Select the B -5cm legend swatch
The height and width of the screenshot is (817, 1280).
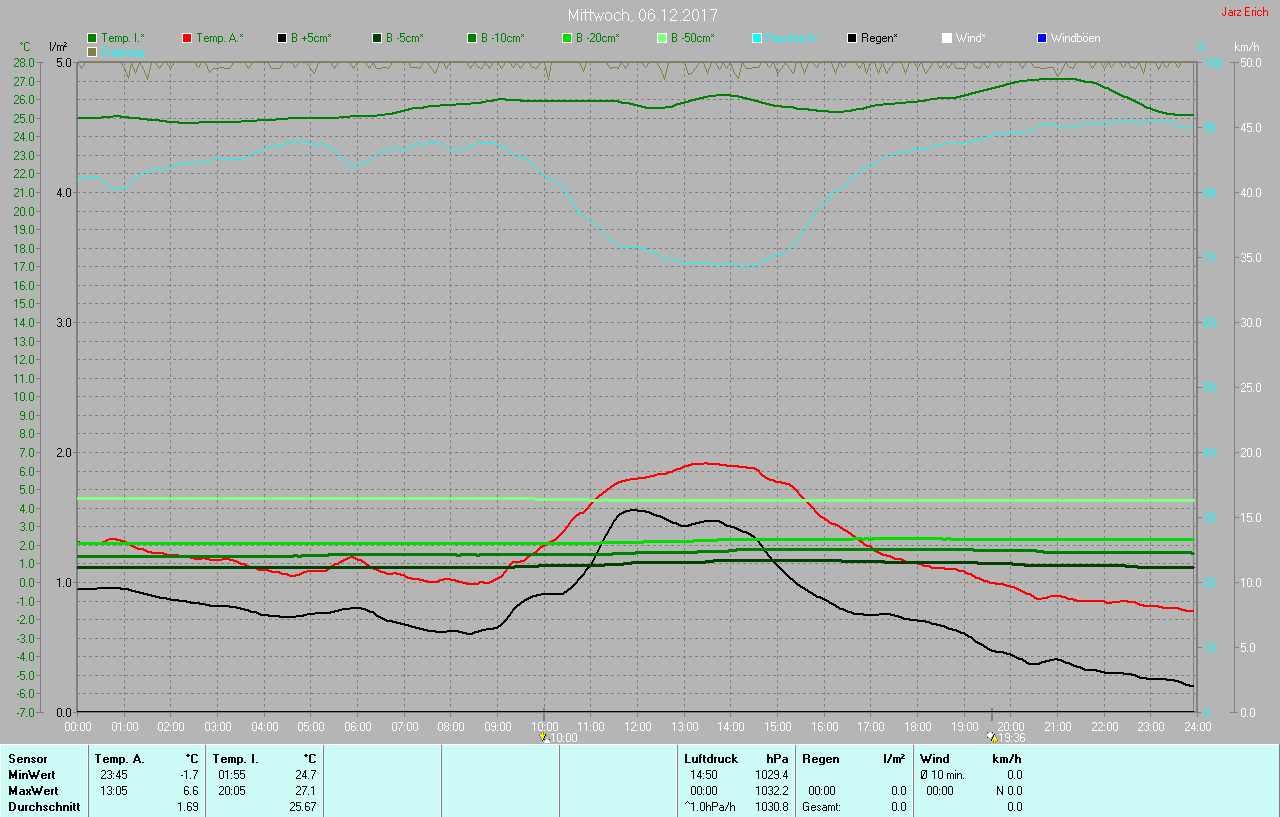[377, 38]
